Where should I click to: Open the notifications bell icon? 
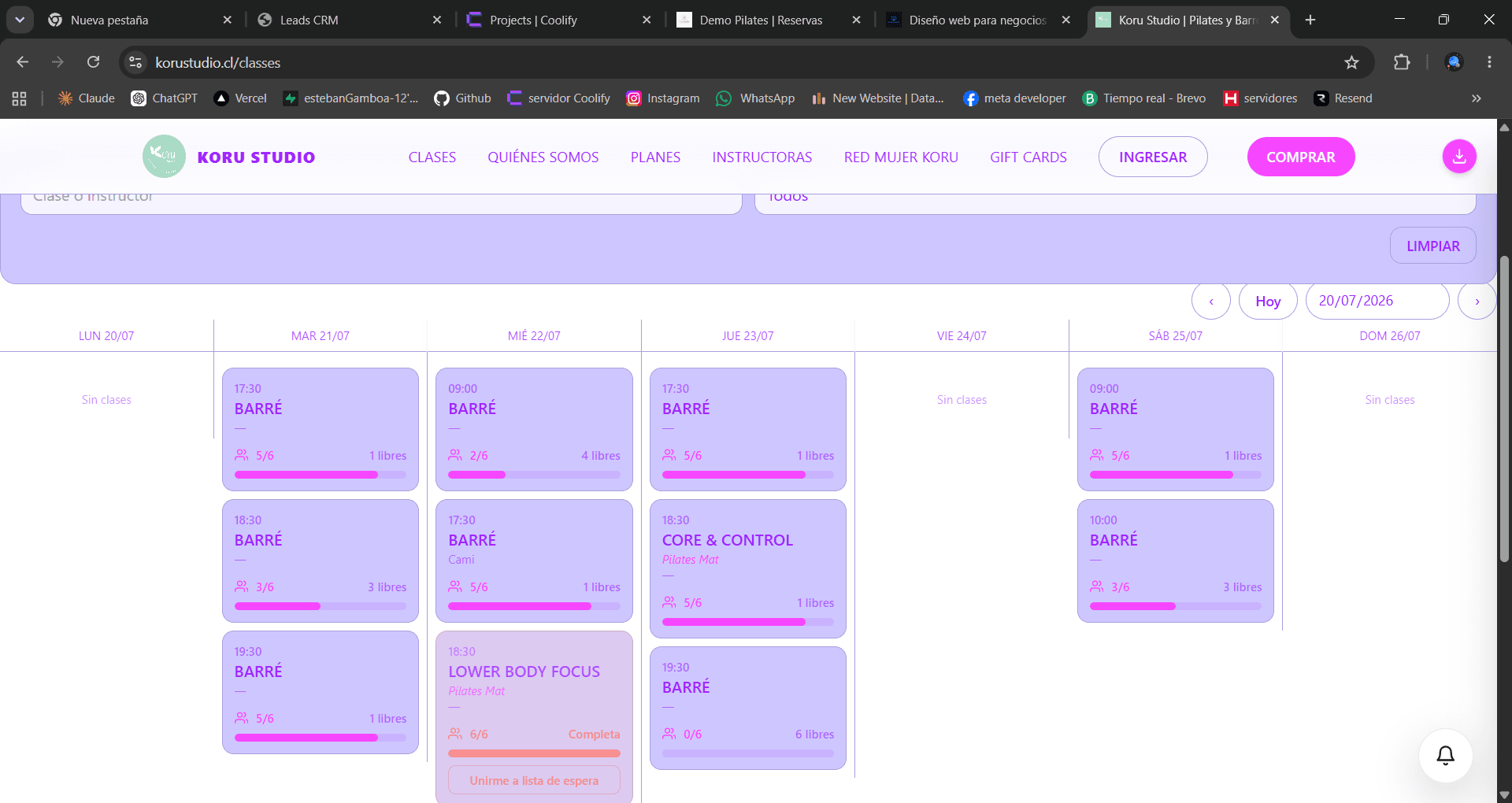coord(1446,756)
